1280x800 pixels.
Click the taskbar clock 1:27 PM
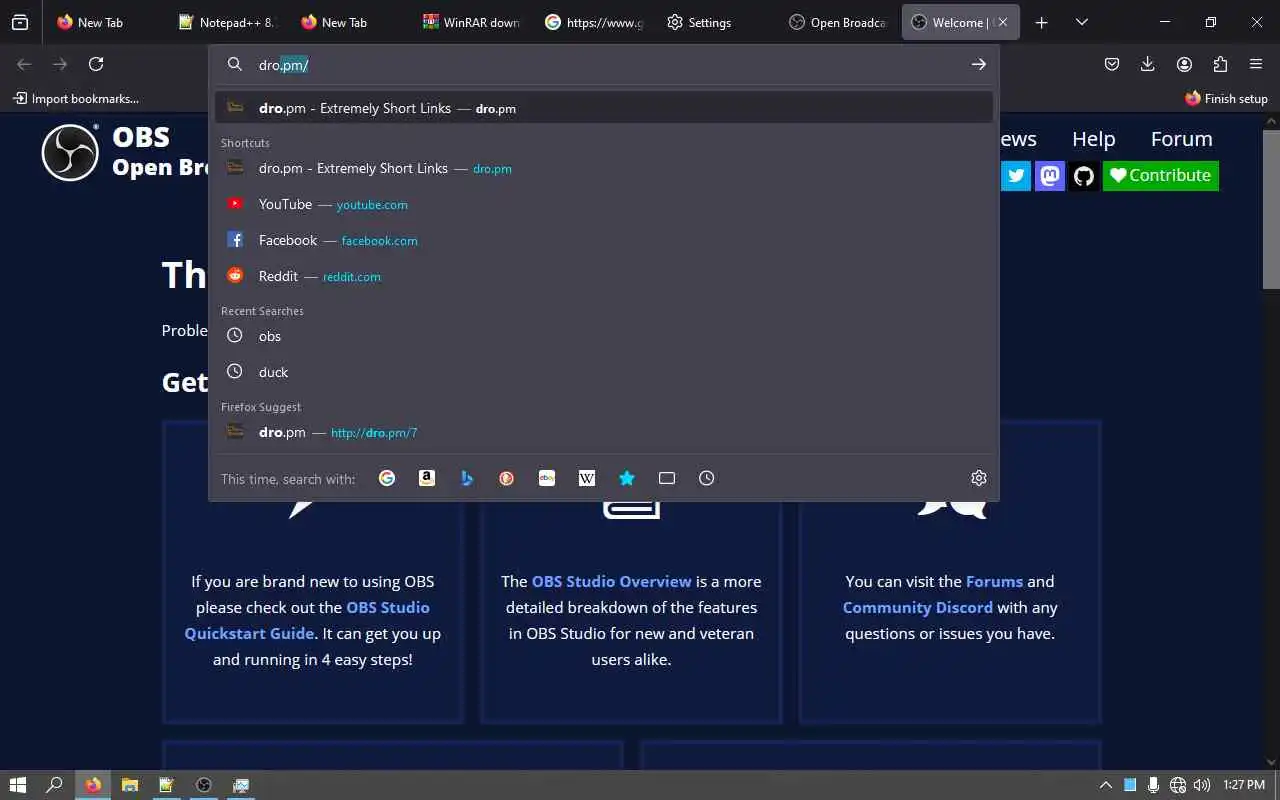pyautogui.click(x=1243, y=785)
